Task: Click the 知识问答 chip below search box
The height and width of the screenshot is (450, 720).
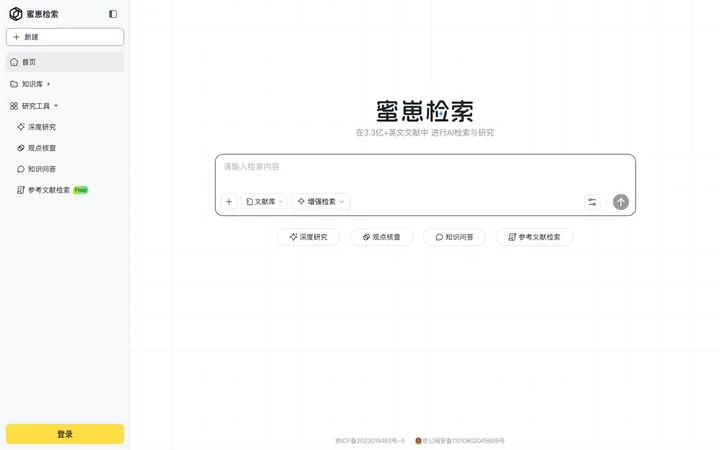Action: [455, 237]
